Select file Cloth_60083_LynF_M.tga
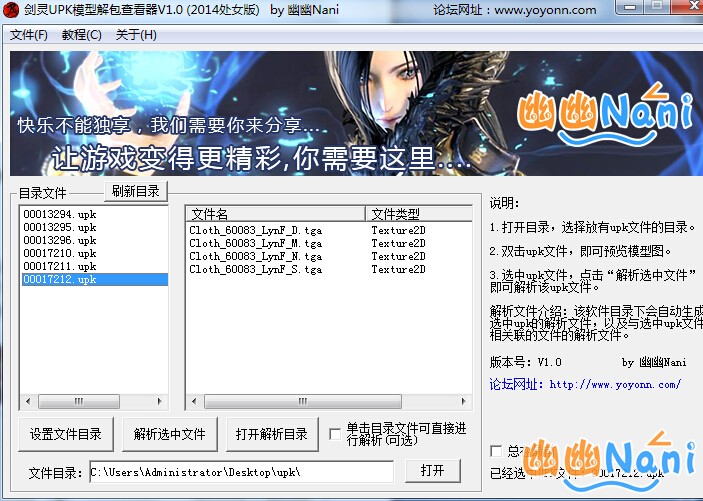 coord(256,244)
